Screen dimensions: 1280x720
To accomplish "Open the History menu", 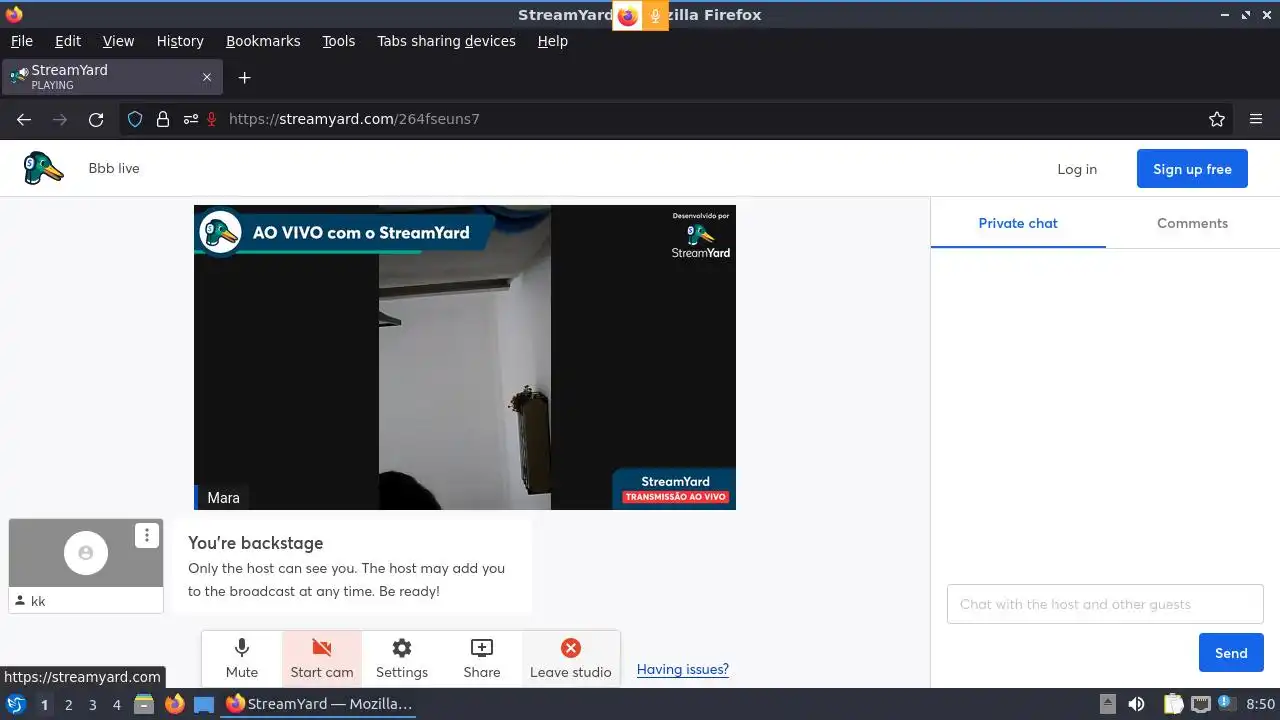I will click(x=180, y=41).
